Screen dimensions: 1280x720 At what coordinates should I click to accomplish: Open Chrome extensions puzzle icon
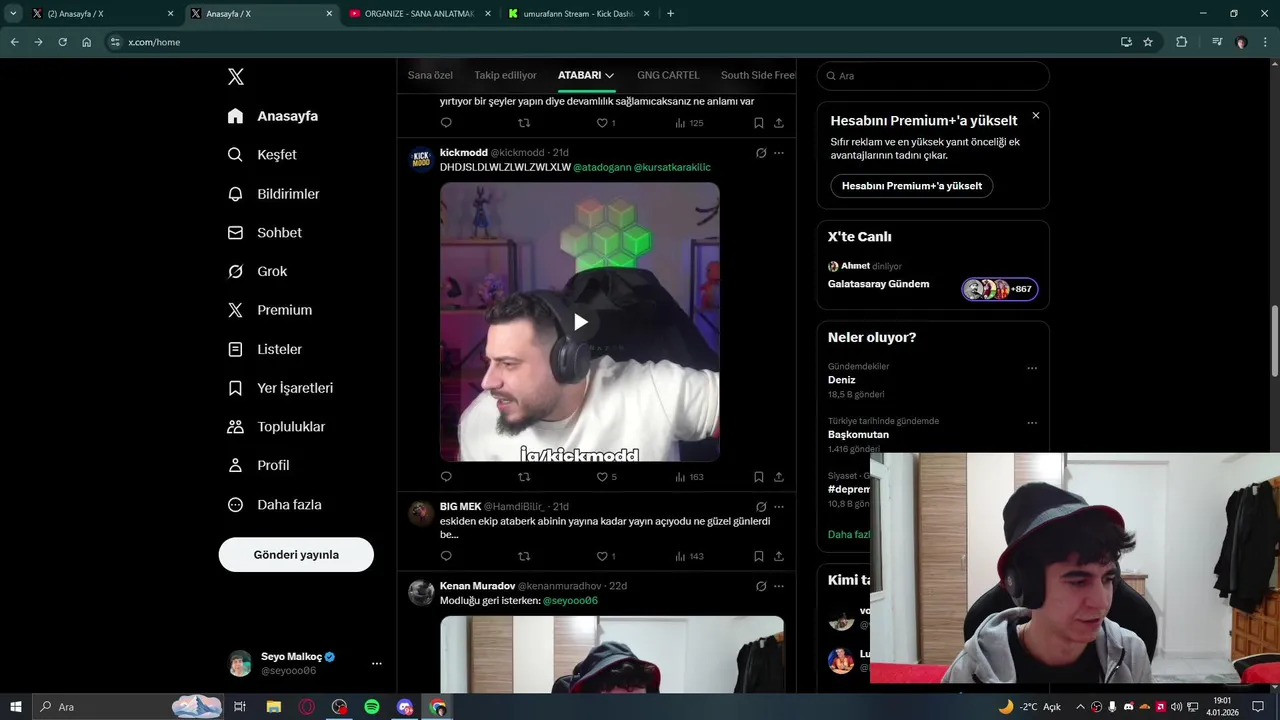[1181, 42]
